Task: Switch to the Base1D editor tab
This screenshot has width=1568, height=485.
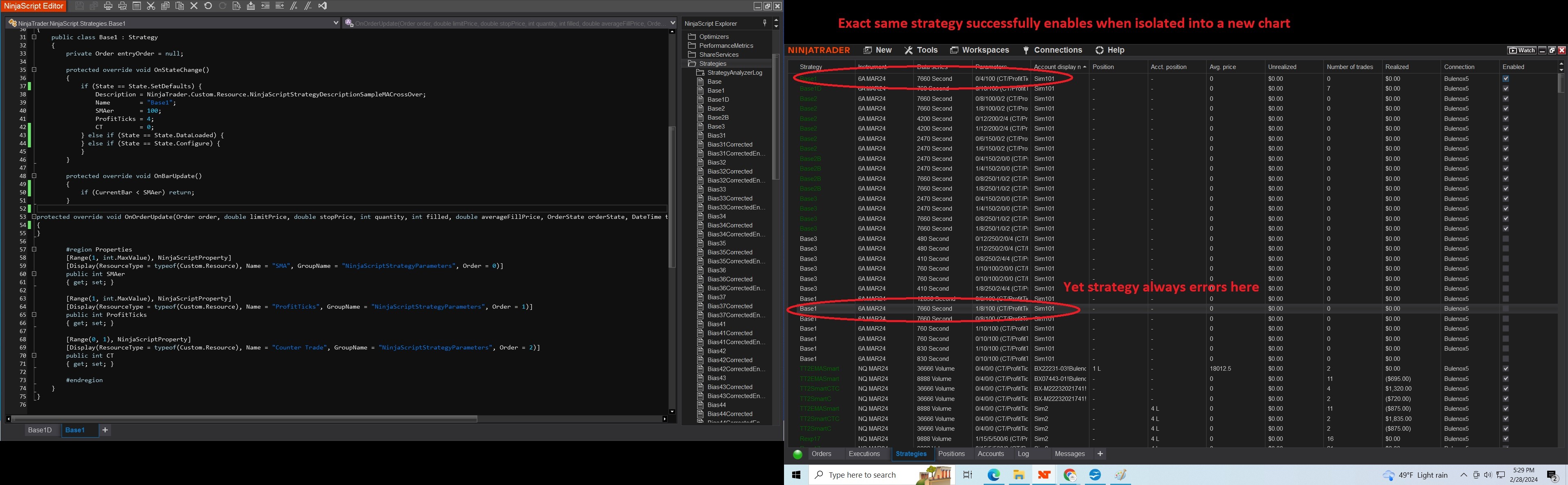Action: (40, 430)
